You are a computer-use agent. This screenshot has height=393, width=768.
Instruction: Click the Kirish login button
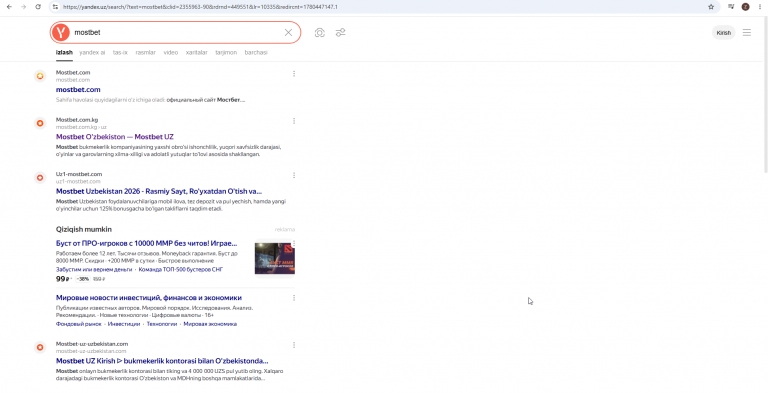click(723, 33)
